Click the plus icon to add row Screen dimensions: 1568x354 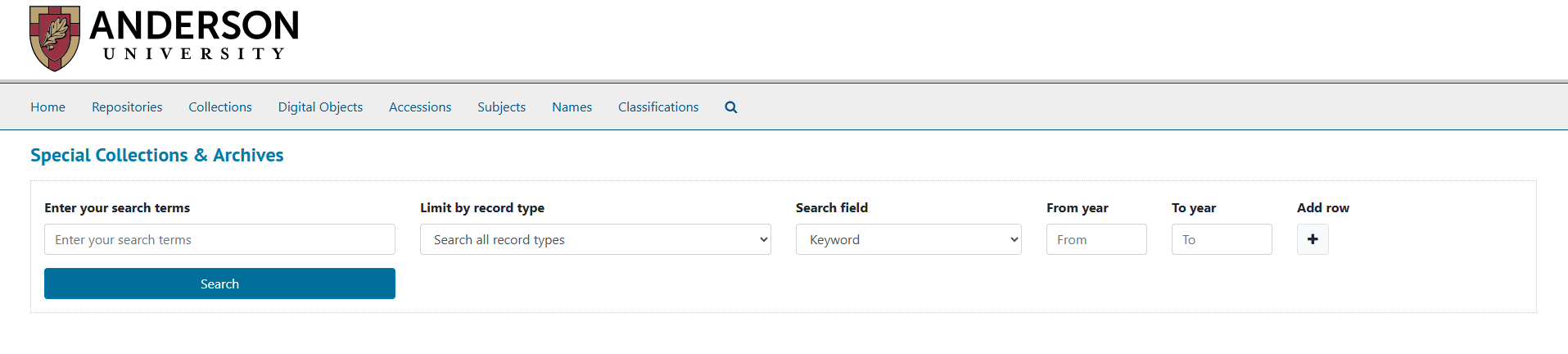point(1313,239)
